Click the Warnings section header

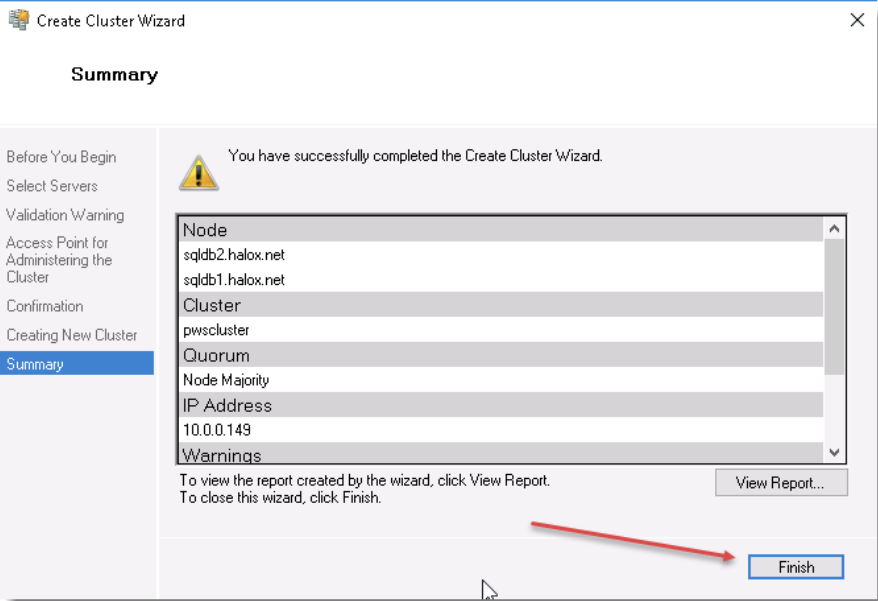tap(501, 453)
